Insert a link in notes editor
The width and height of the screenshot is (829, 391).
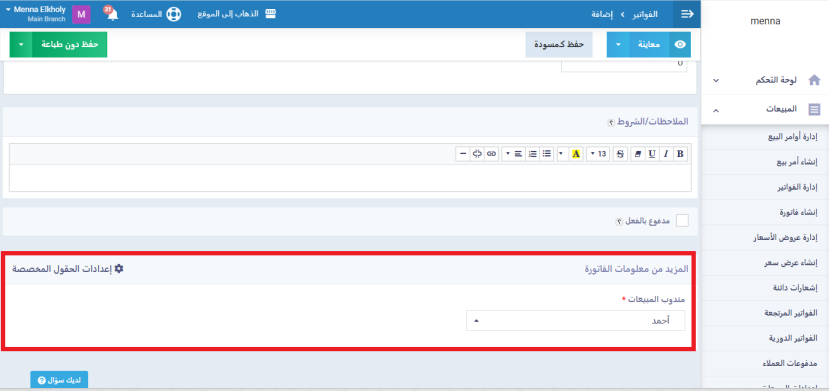click(492, 154)
